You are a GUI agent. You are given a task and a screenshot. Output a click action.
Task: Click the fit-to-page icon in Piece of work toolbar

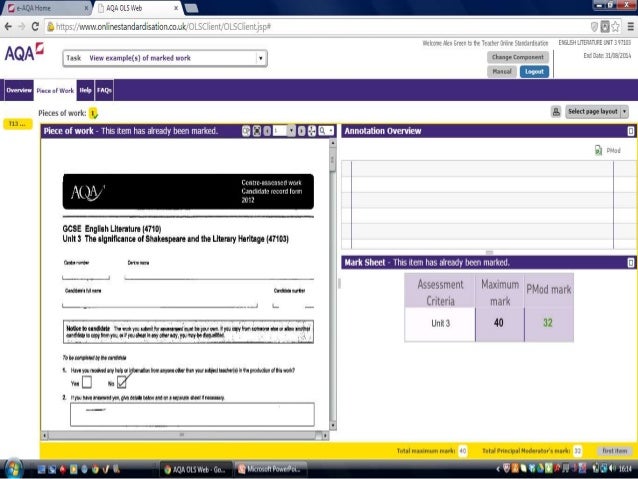[x=257, y=131]
